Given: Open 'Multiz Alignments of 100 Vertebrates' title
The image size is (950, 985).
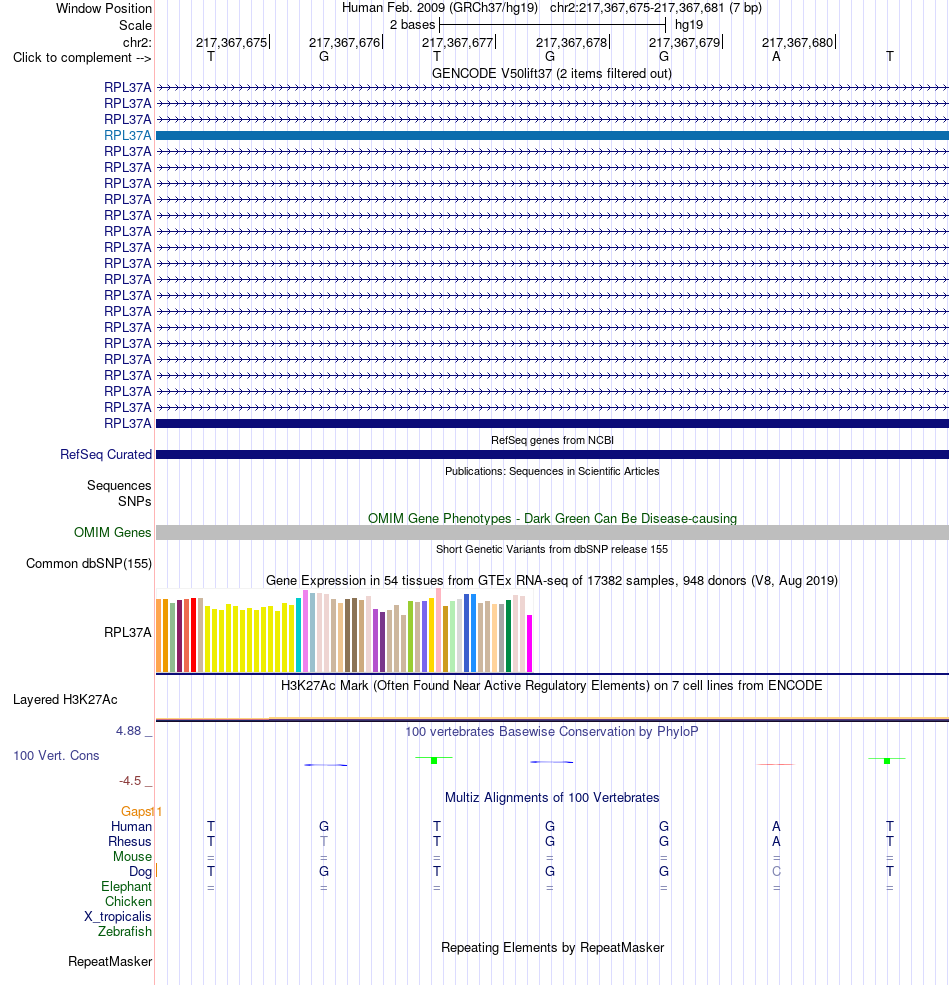Looking at the screenshot, I should click(x=552, y=797).
